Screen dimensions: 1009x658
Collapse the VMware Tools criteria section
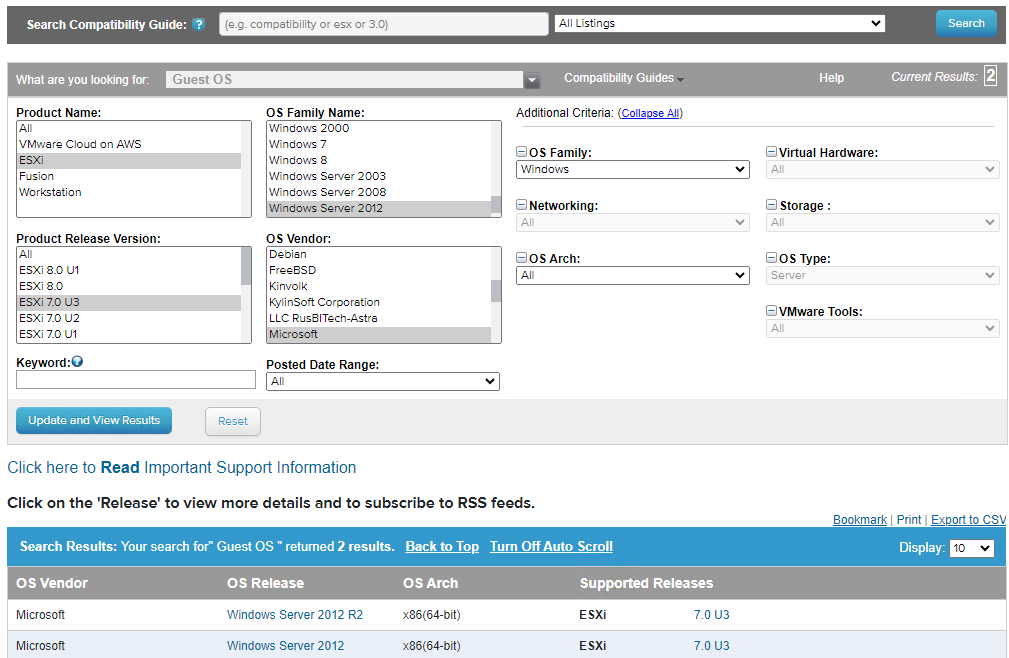(771, 311)
